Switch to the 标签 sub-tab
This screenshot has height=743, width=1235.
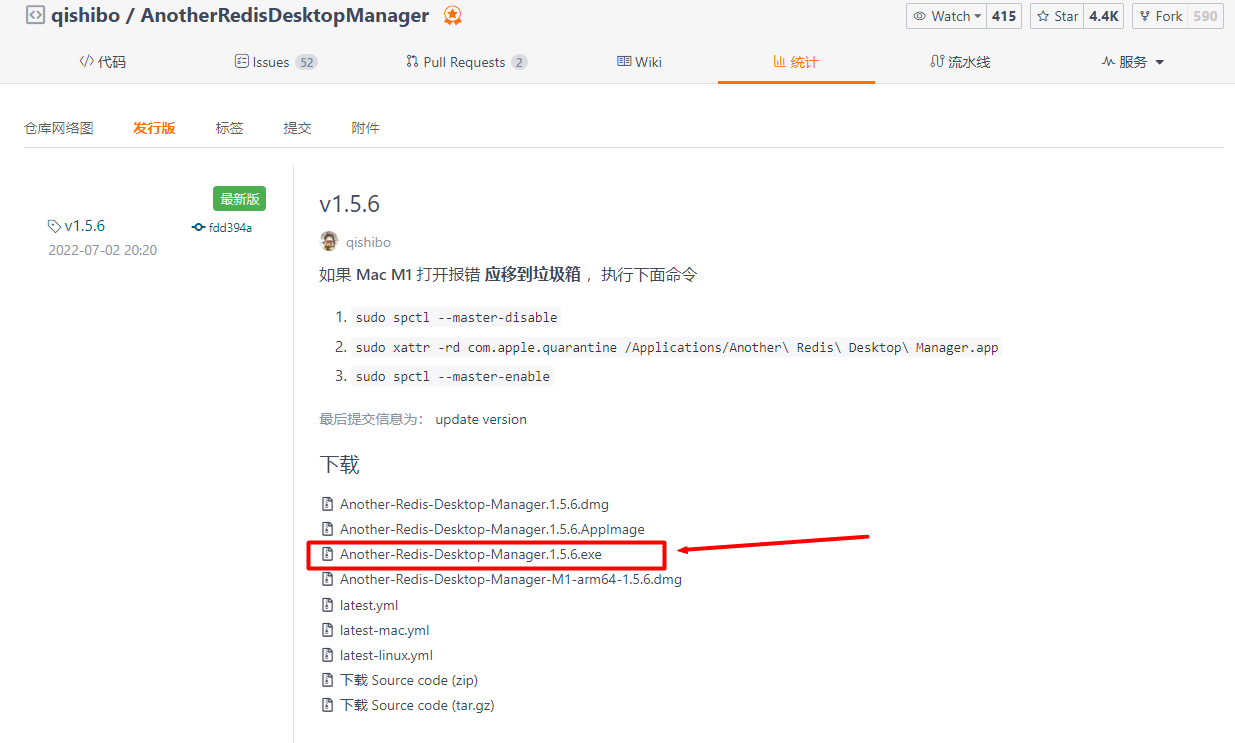(x=229, y=128)
